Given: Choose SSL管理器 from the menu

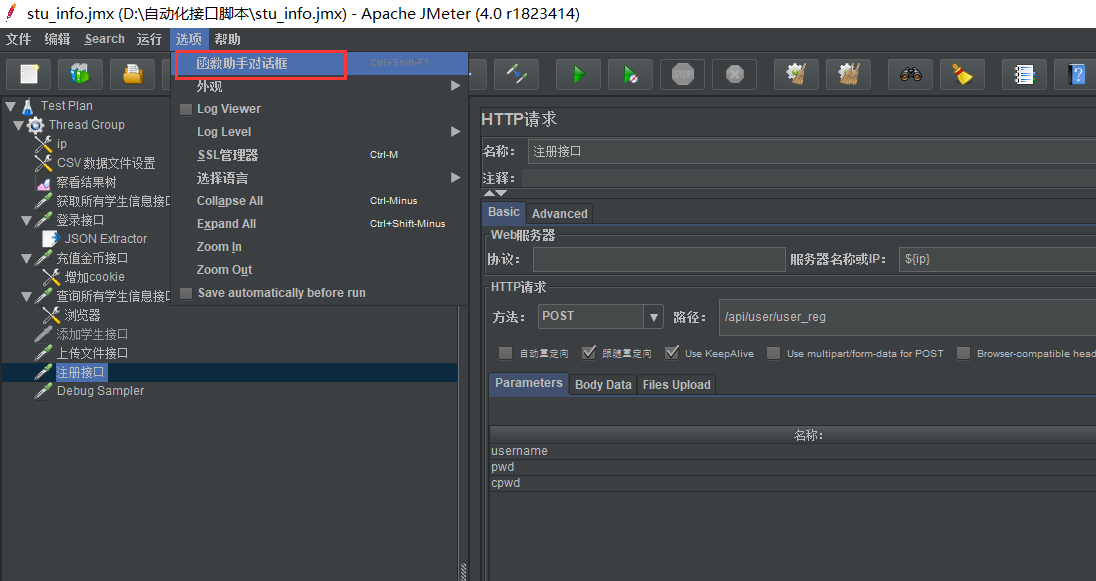Looking at the screenshot, I should 319,155.
